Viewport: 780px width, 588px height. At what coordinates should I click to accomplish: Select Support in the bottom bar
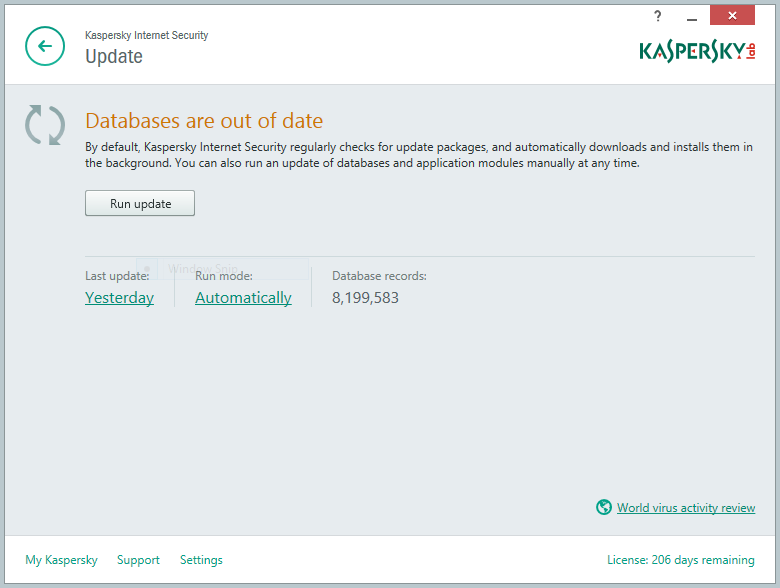click(138, 560)
